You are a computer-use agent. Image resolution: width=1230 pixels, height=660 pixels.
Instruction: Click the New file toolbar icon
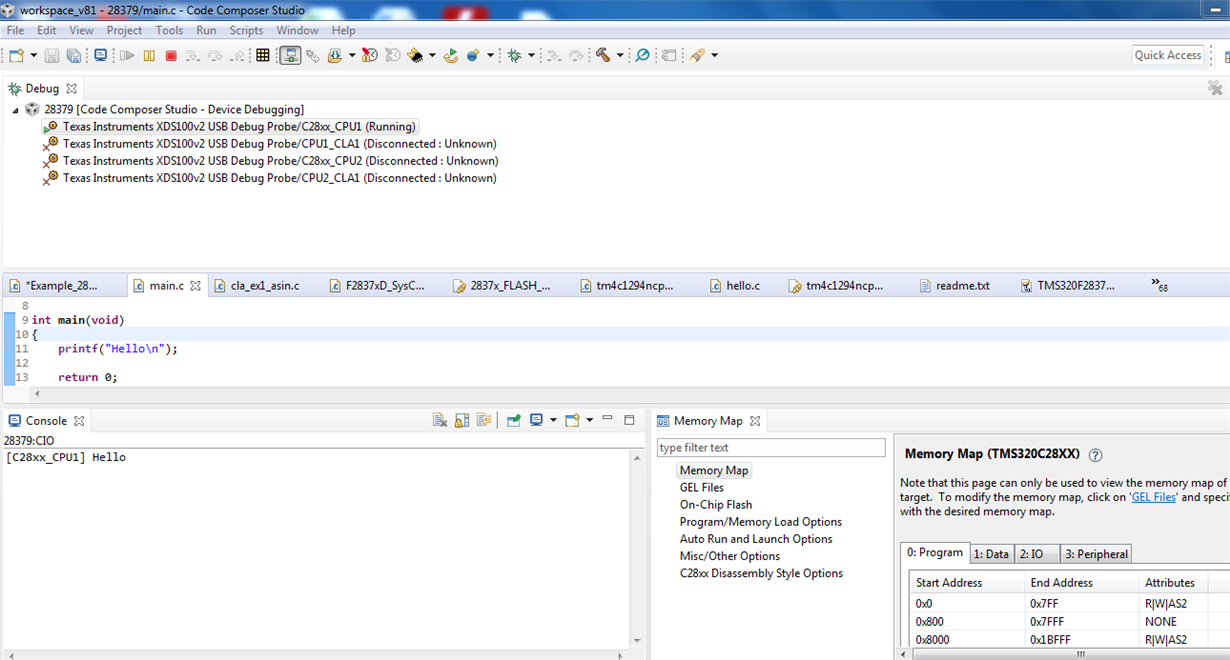pos(16,56)
